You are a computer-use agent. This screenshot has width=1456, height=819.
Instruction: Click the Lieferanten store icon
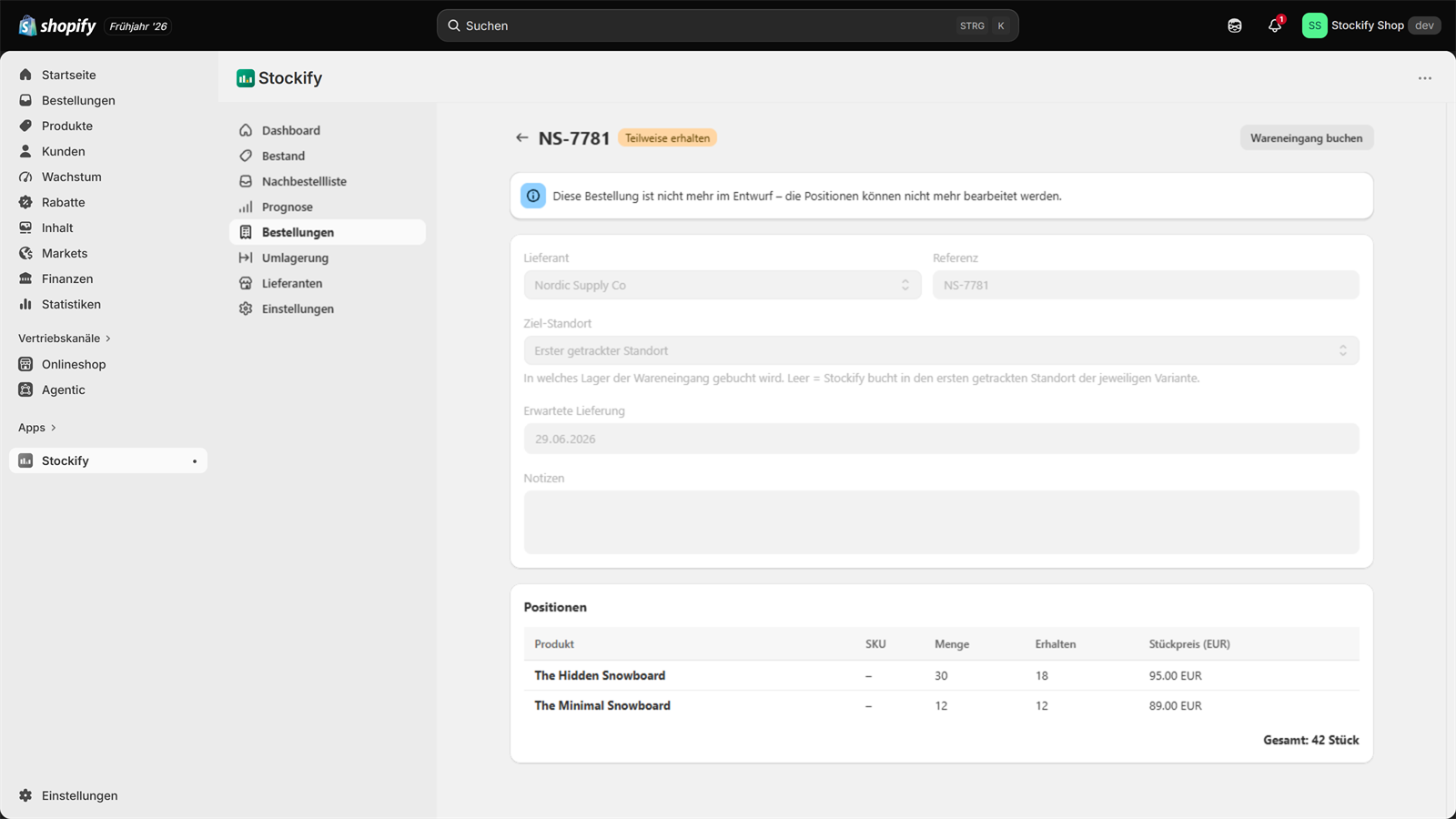pos(246,283)
